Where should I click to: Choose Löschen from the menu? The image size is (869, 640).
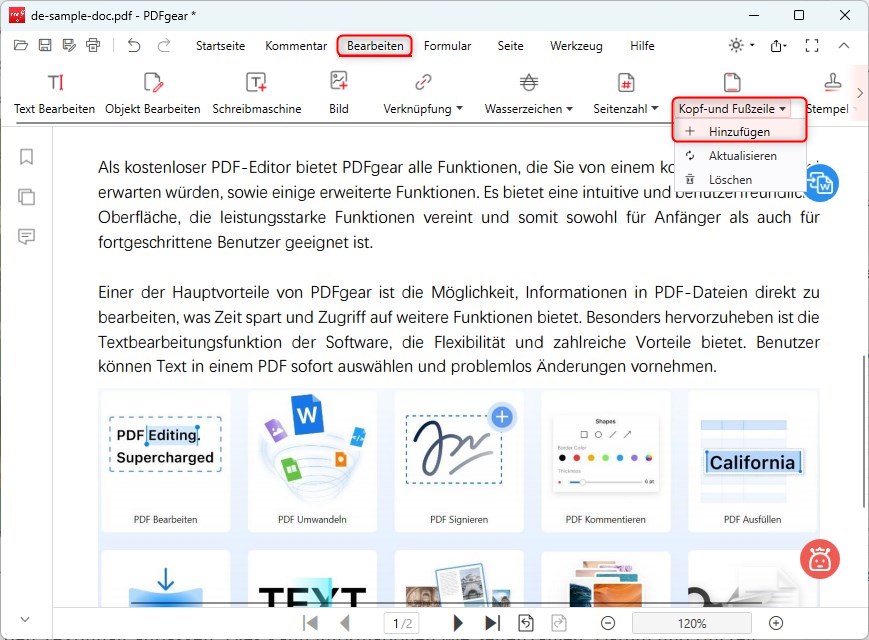point(739,180)
